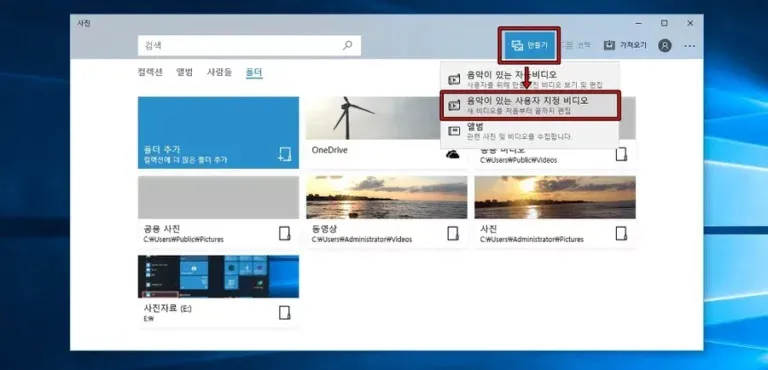Click the C:\Users\Administrator\Pictures path text
This screenshot has height=370, width=768.
(532, 240)
